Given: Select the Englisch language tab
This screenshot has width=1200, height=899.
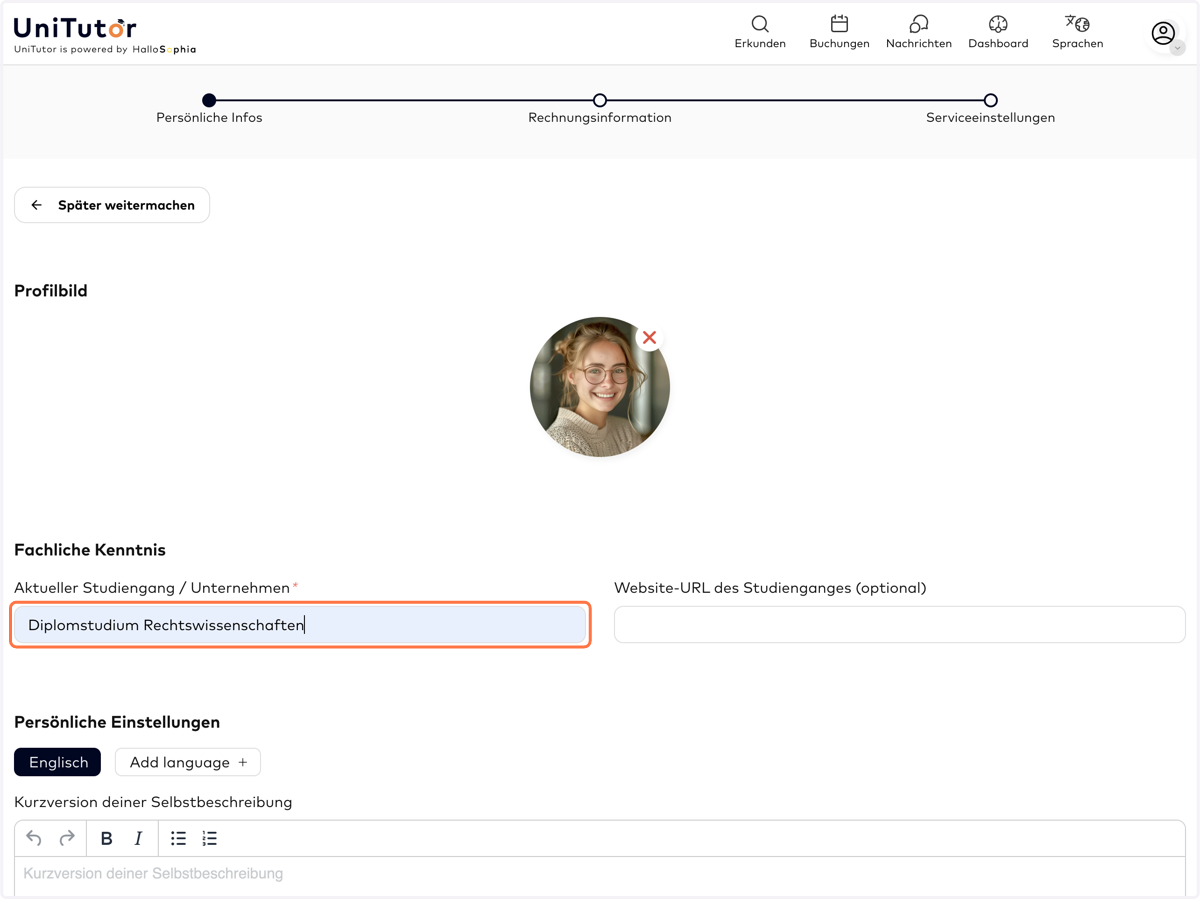Looking at the screenshot, I should pyautogui.click(x=58, y=762).
